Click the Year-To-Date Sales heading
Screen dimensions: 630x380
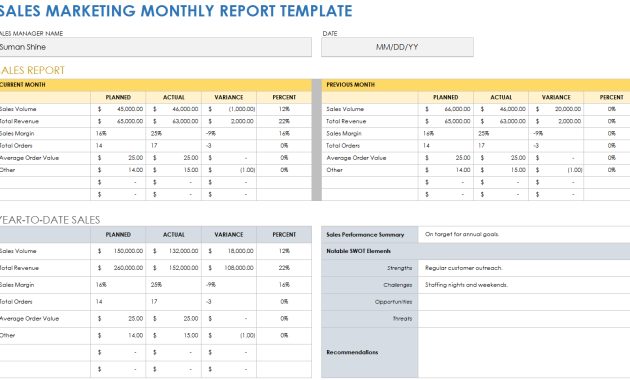click(x=50, y=220)
